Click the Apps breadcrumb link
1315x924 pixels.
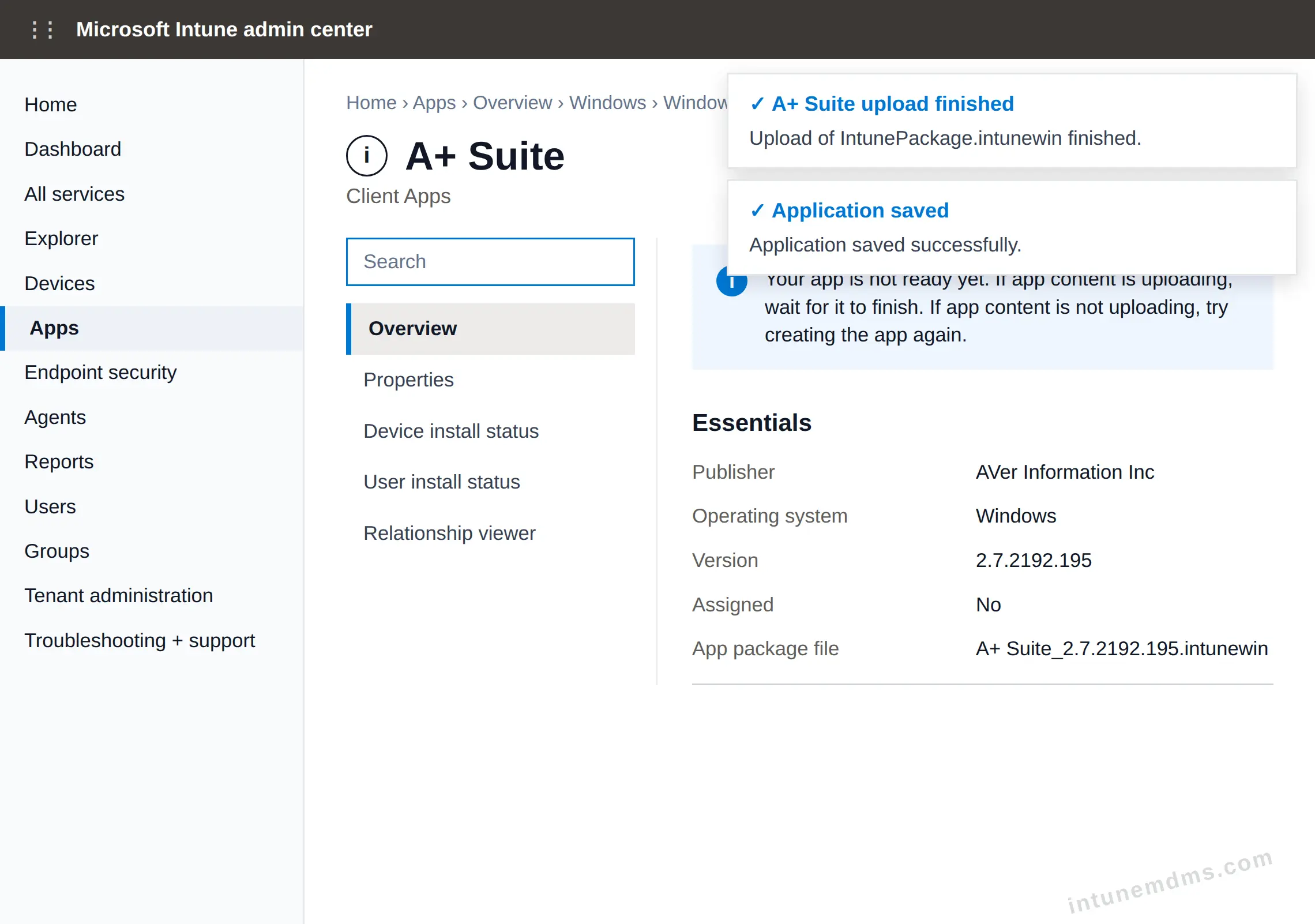pyautogui.click(x=434, y=103)
